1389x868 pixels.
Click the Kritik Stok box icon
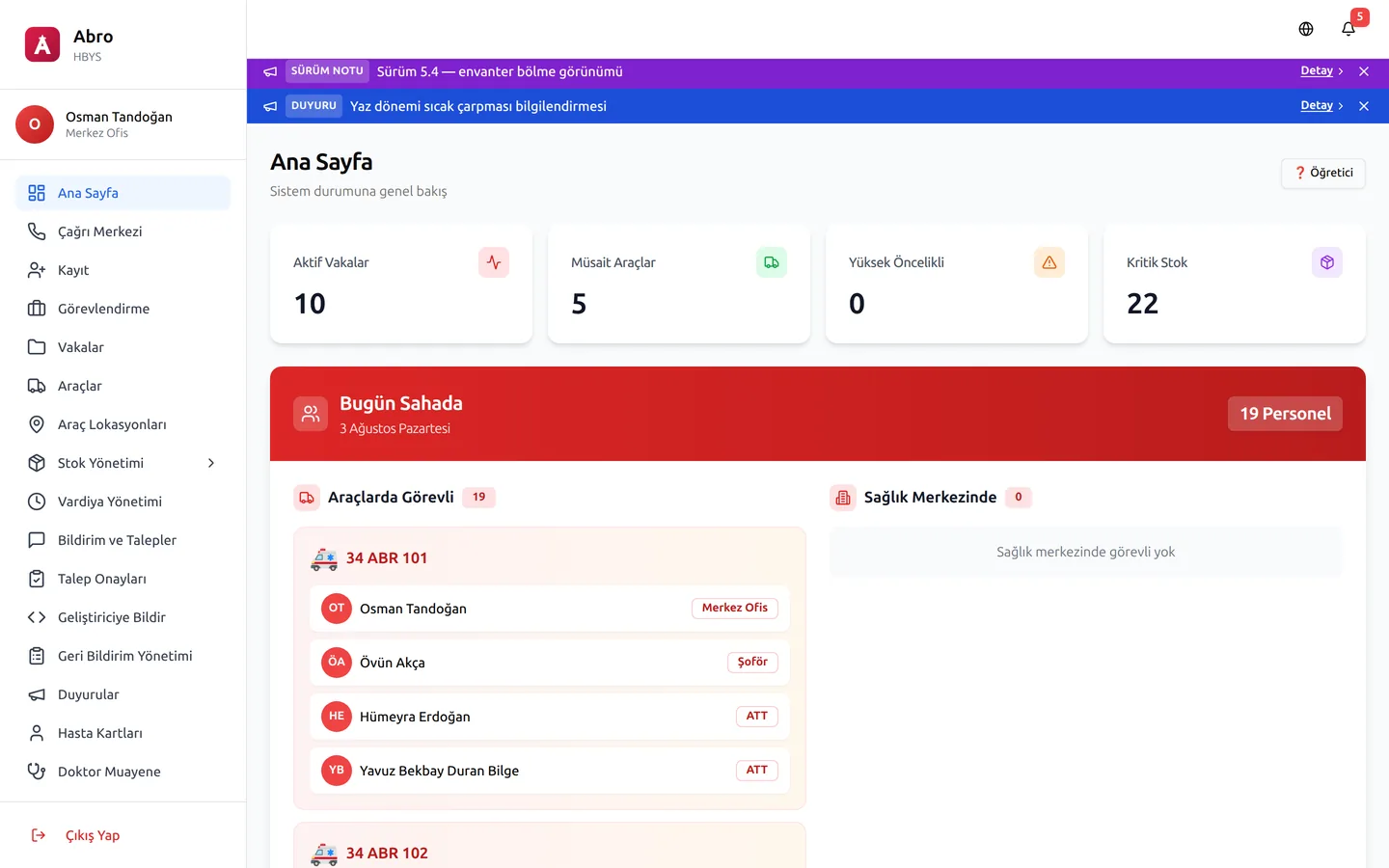[1327, 262]
